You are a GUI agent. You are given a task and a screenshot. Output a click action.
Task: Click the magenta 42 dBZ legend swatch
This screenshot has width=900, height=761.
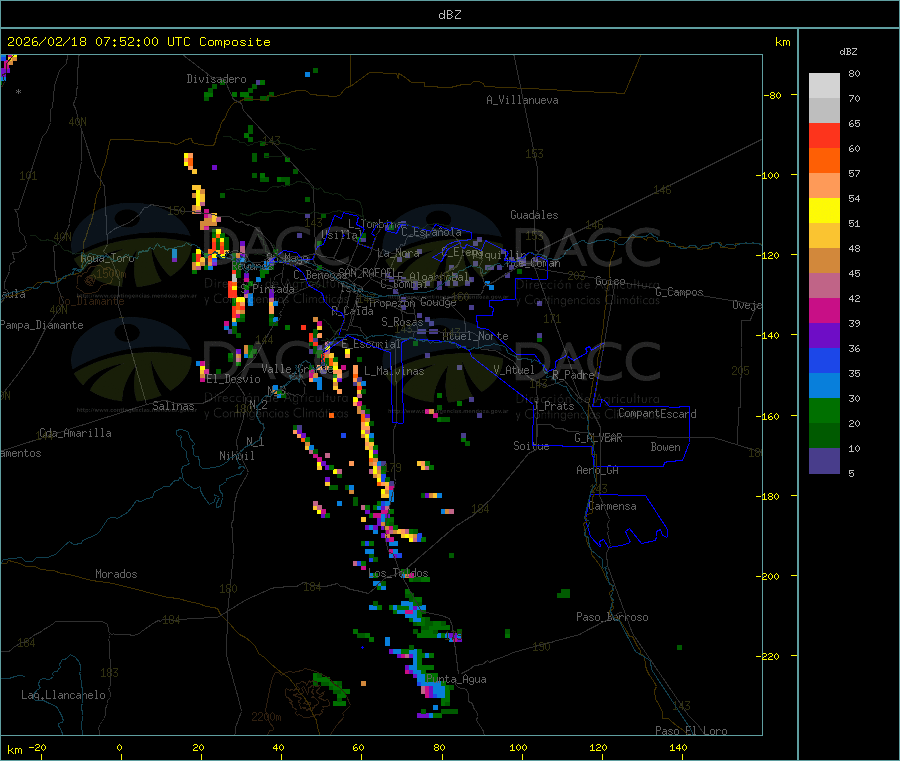(824, 310)
